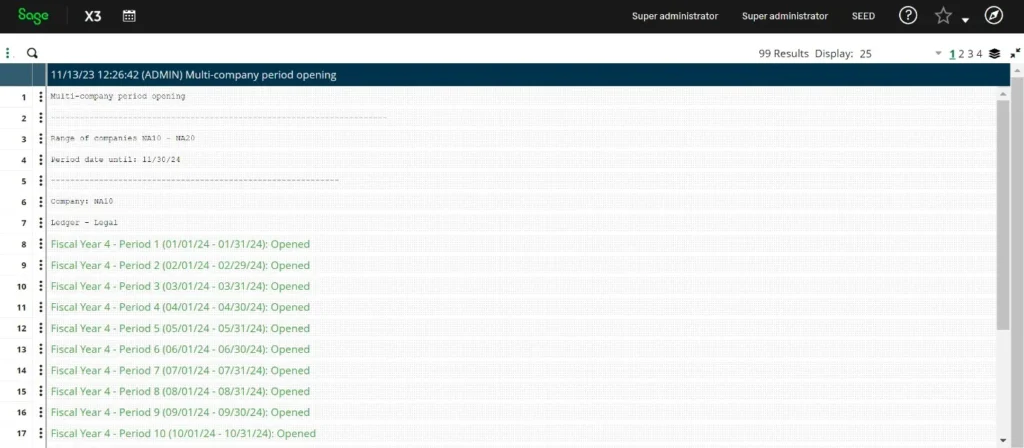Open row 12 actions menu
The width and height of the screenshot is (1024, 448).
40,328
